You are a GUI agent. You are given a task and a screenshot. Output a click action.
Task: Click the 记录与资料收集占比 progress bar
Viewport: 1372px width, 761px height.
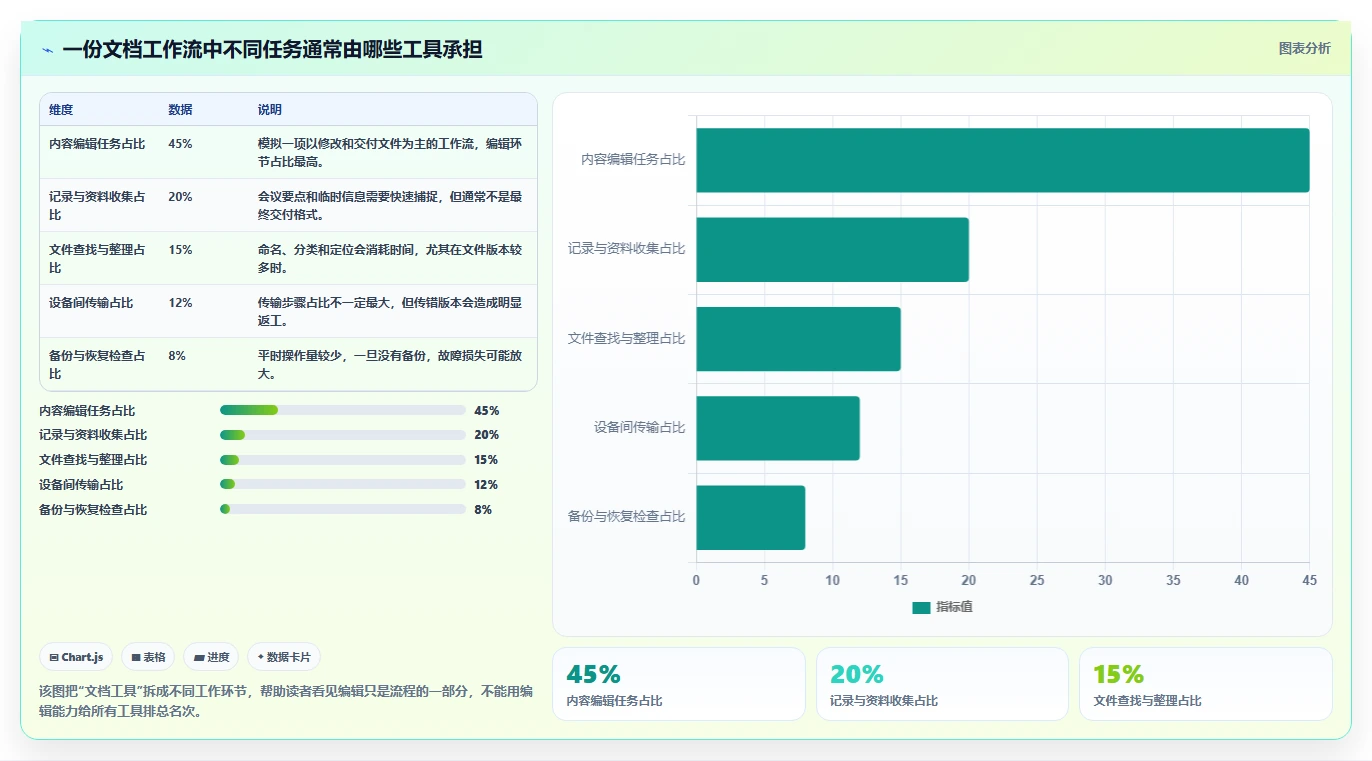click(x=343, y=435)
